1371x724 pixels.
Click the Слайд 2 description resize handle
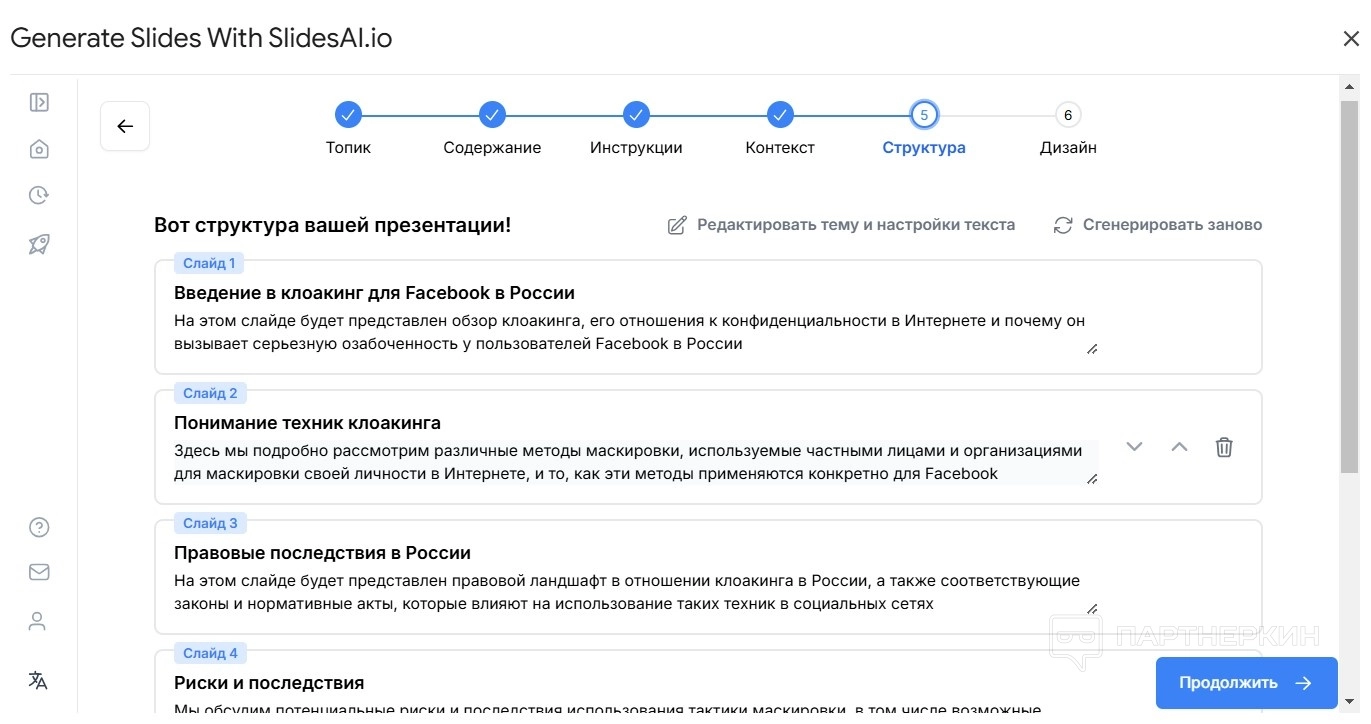click(1092, 479)
